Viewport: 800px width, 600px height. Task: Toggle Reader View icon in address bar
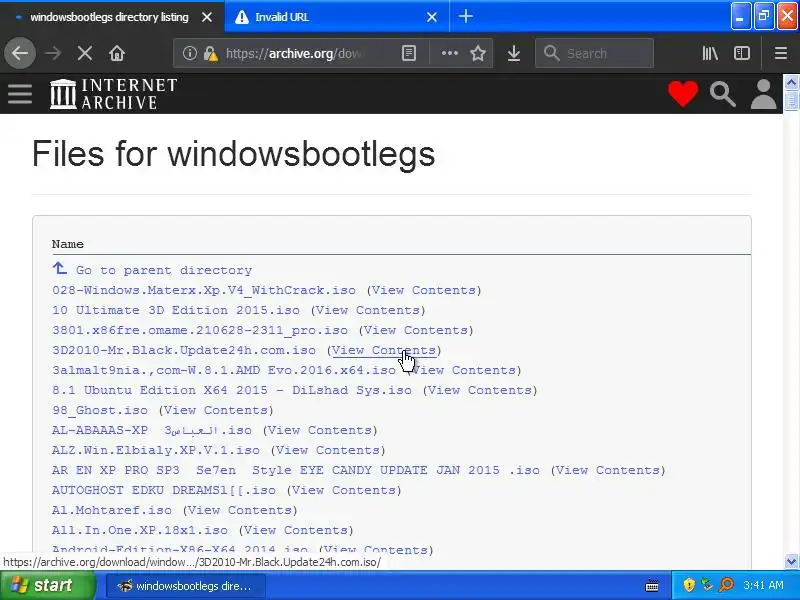click(409, 53)
